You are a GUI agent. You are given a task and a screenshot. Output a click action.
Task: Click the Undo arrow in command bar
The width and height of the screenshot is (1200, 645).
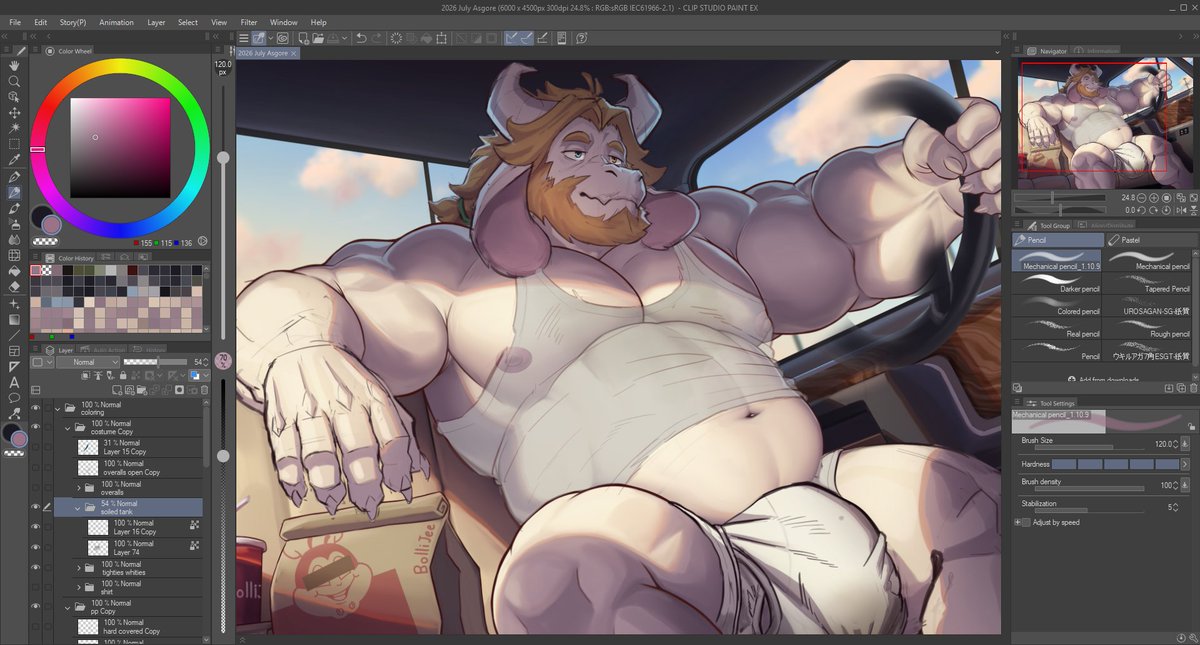click(361, 38)
